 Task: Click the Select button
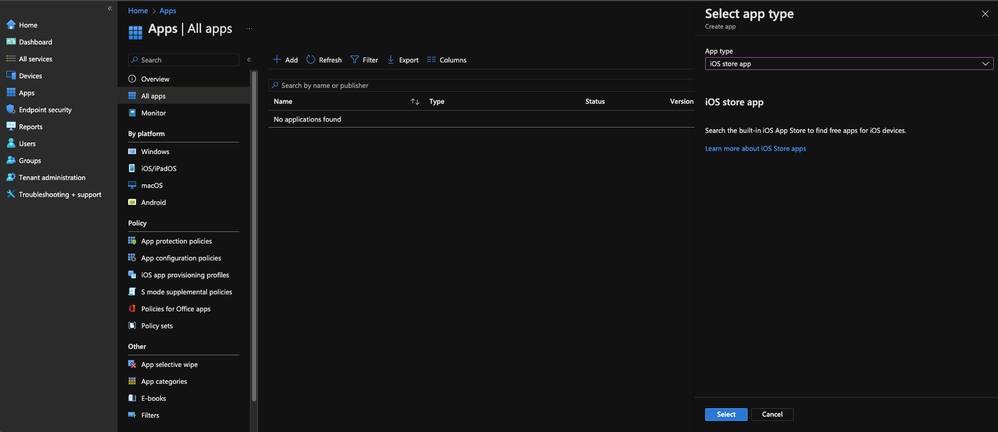tap(726, 414)
